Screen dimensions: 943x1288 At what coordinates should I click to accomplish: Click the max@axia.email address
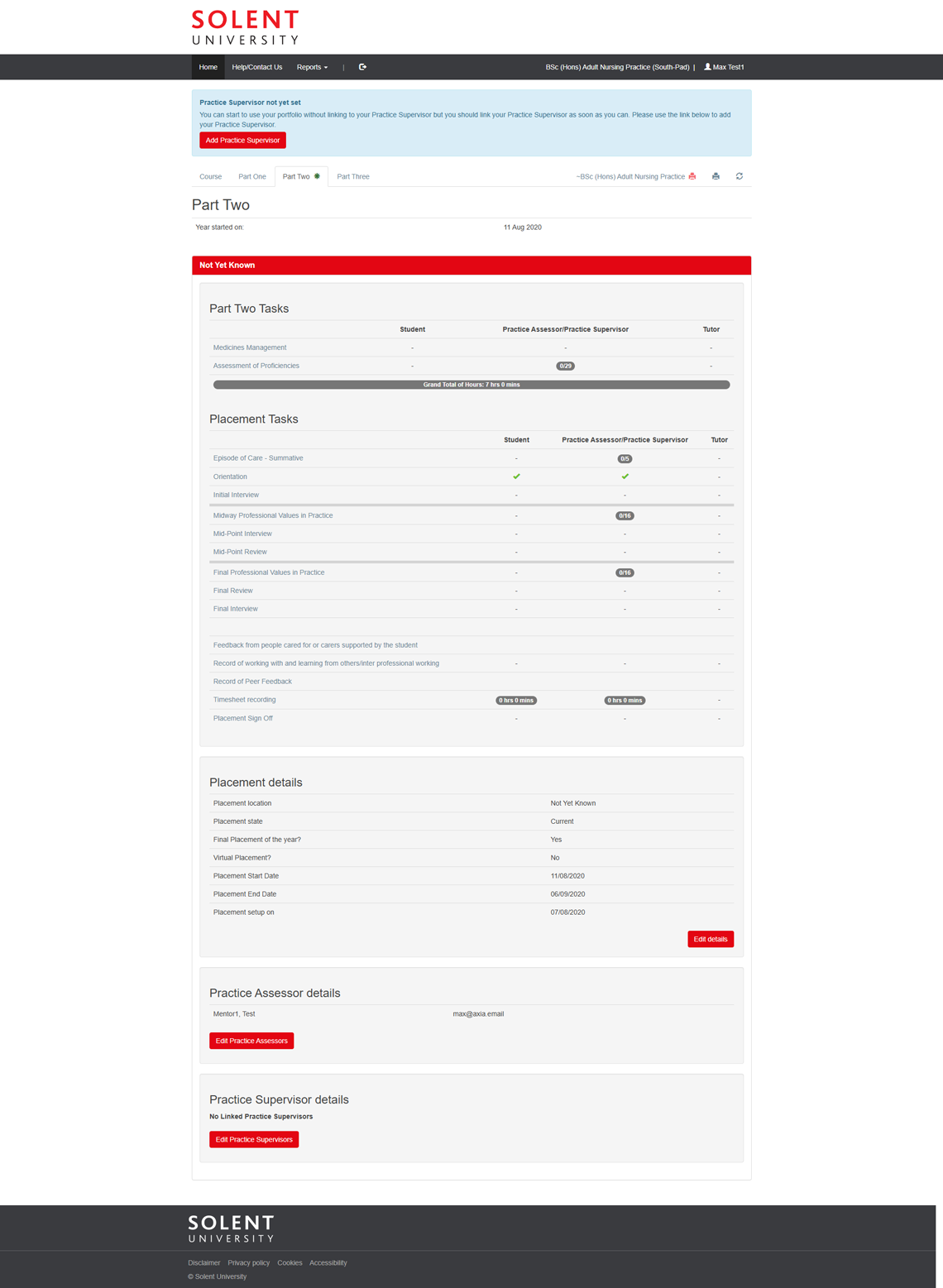(478, 1013)
